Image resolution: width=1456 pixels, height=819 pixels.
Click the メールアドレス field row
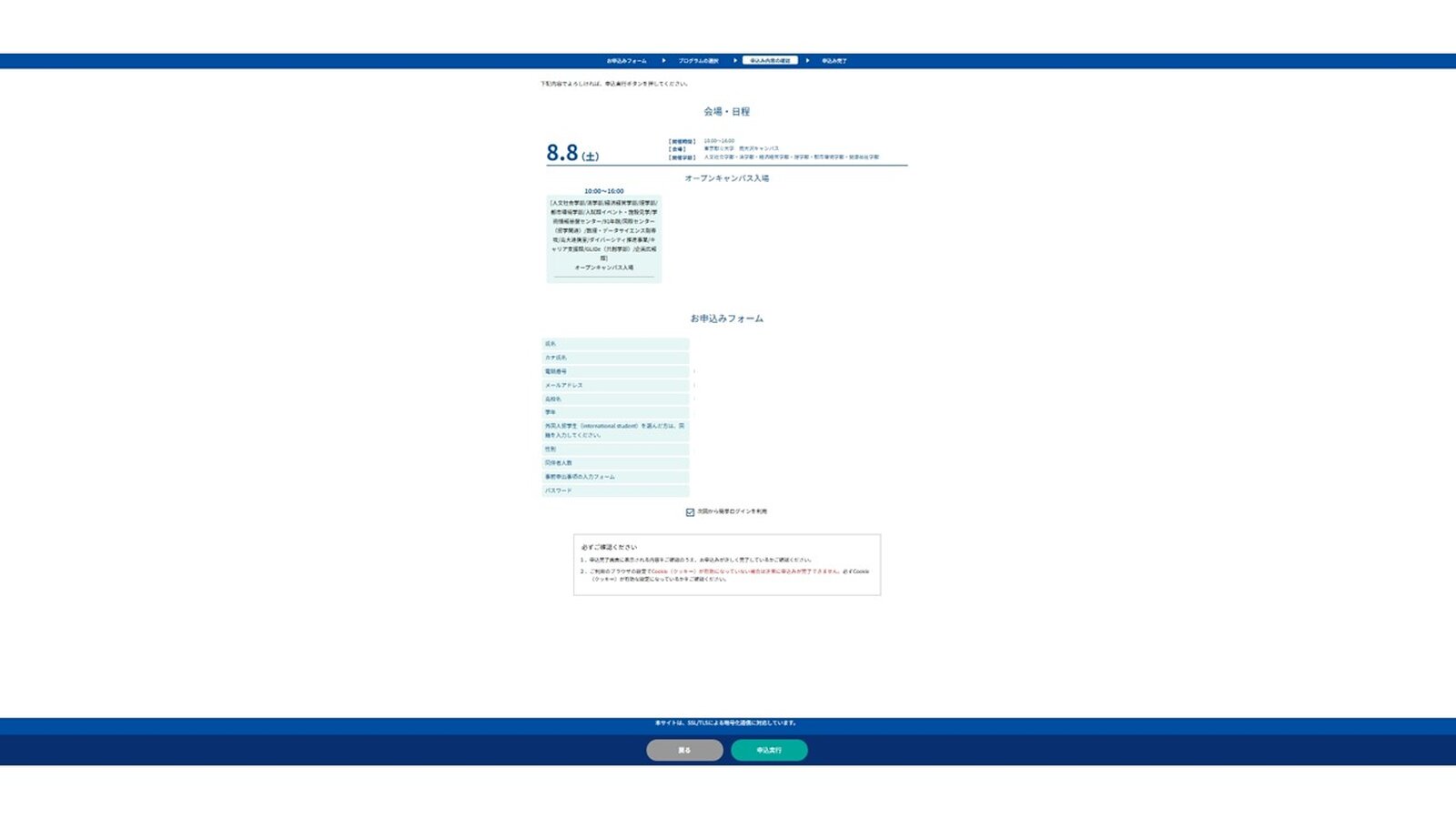coord(615,386)
